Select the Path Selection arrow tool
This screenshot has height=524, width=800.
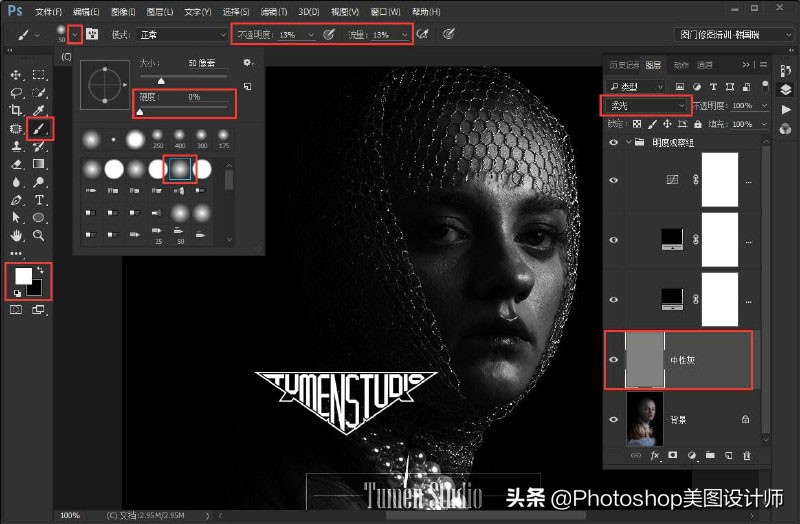[16, 218]
